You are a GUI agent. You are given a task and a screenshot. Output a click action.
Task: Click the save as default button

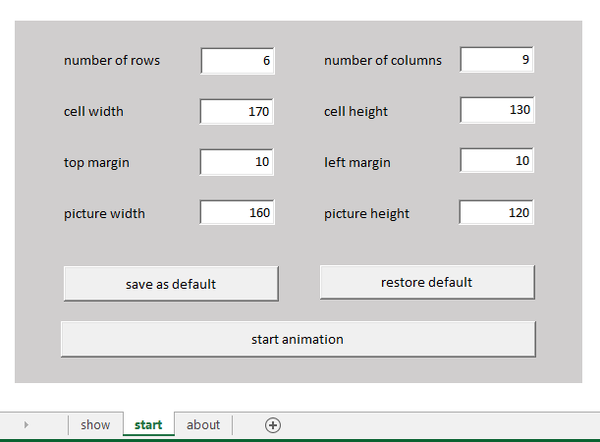pos(171,284)
